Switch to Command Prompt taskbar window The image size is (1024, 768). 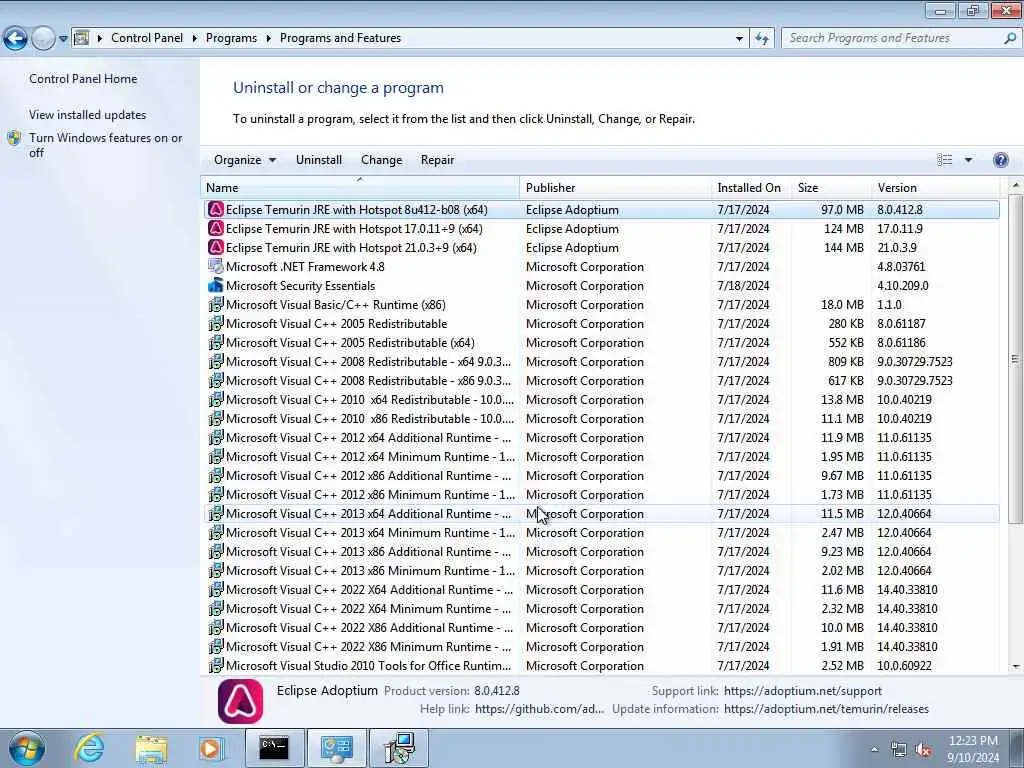pyautogui.click(x=274, y=748)
